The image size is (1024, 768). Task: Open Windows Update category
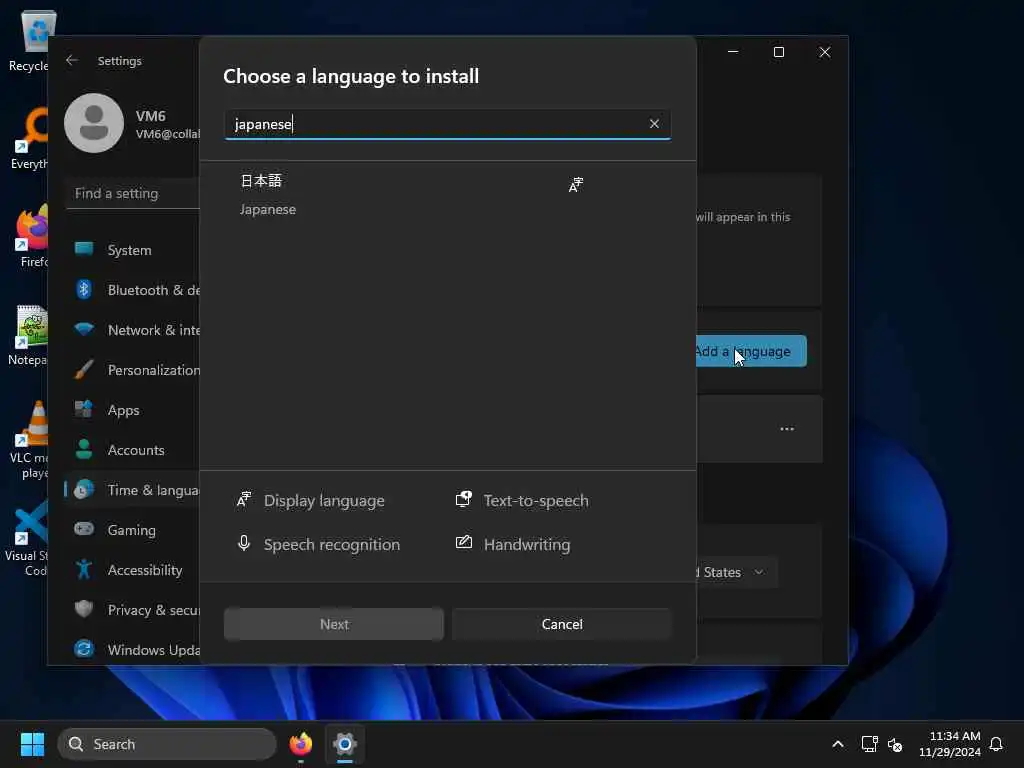pos(133,649)
